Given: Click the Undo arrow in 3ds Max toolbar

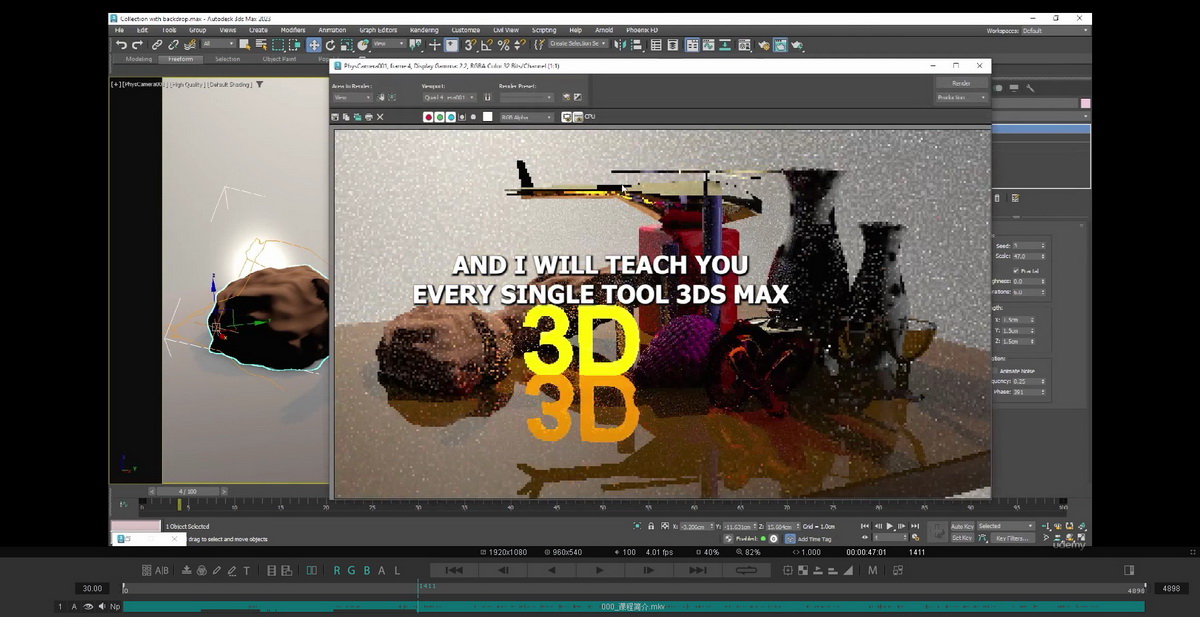Looking at the screenshot, I should pos(121,44).
